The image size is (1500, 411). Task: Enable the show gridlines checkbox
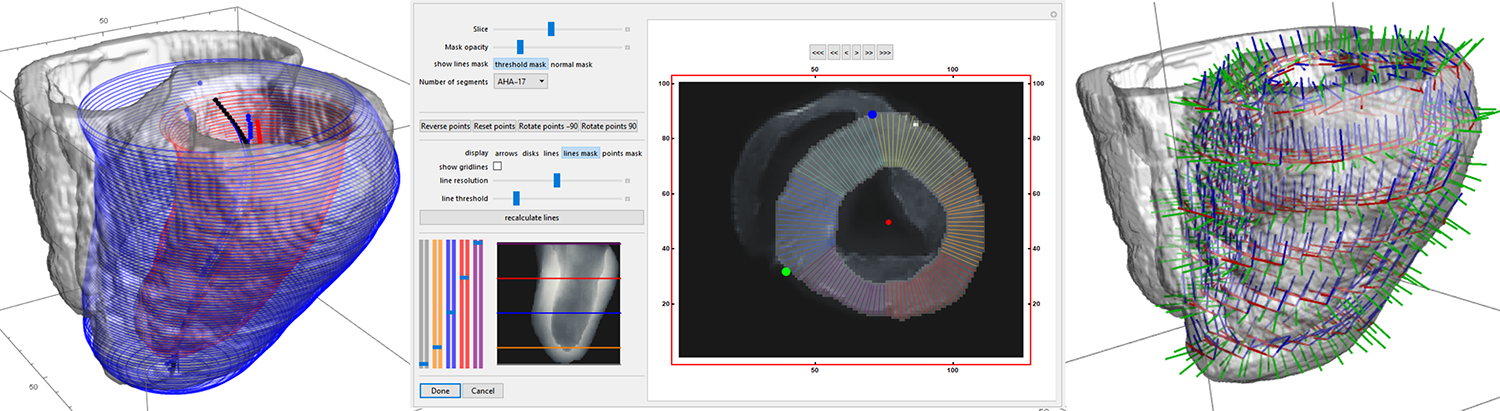[497, 166]
